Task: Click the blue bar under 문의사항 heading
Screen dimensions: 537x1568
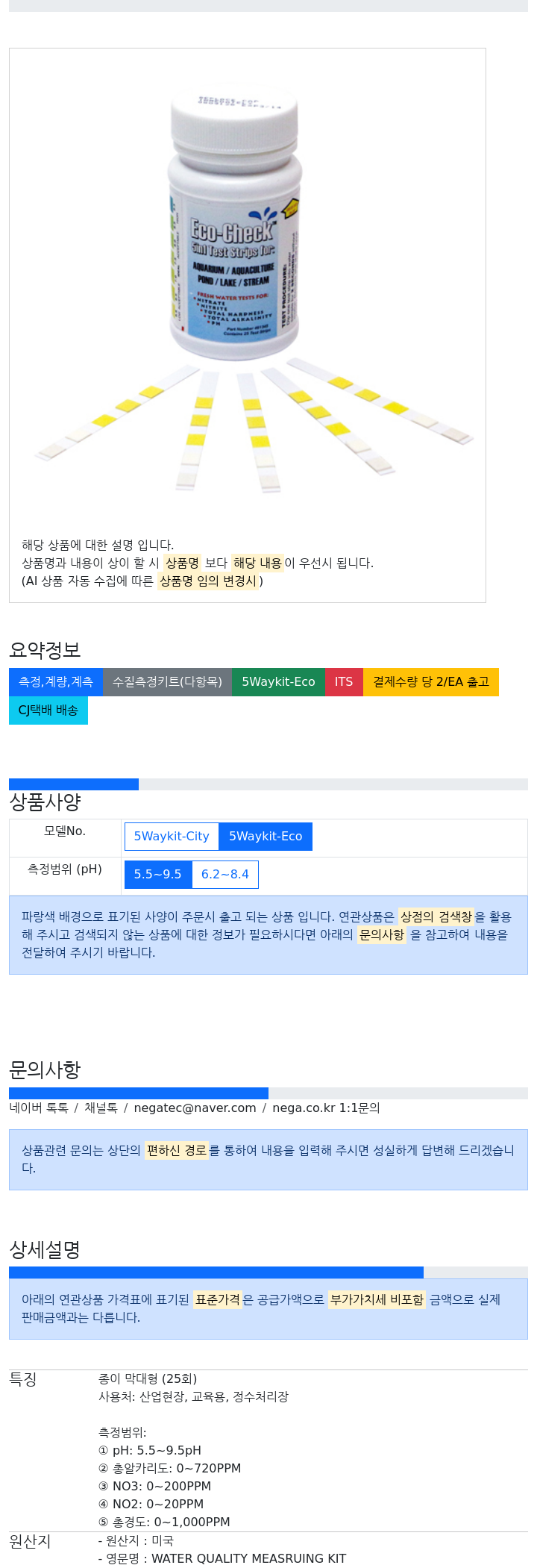Action: pyautogui.click(x=139, y=1093)
